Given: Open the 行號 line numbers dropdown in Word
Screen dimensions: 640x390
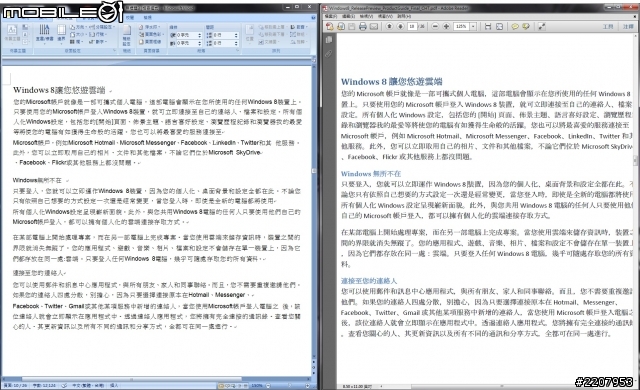Looking at the screenshot, I should point(97,34).
